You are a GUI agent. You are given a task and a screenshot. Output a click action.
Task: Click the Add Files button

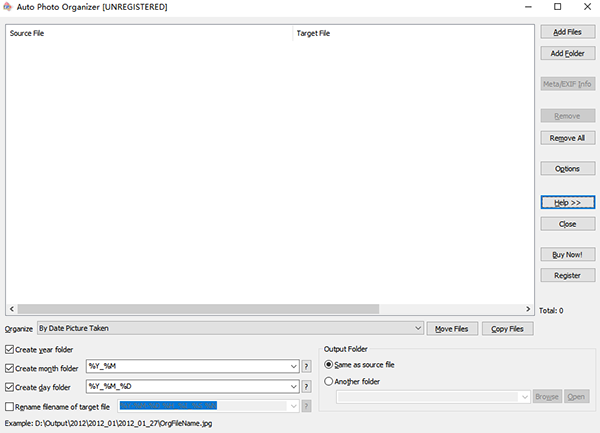click(x=567, y=32)
